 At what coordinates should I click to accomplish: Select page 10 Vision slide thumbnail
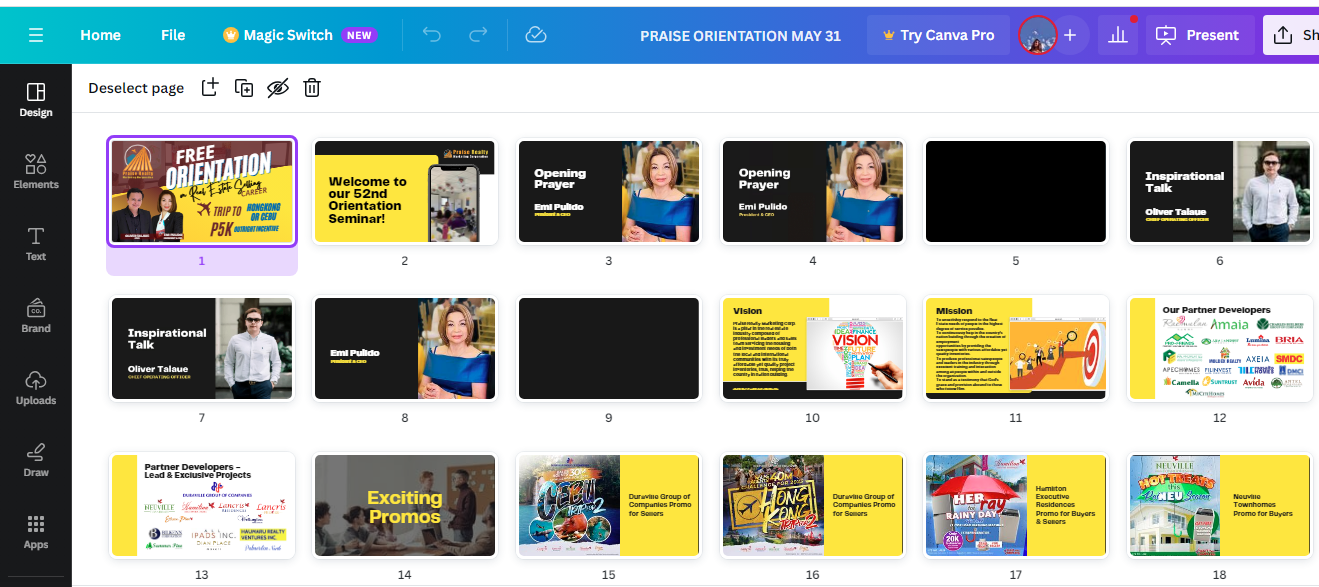[812, 348]
